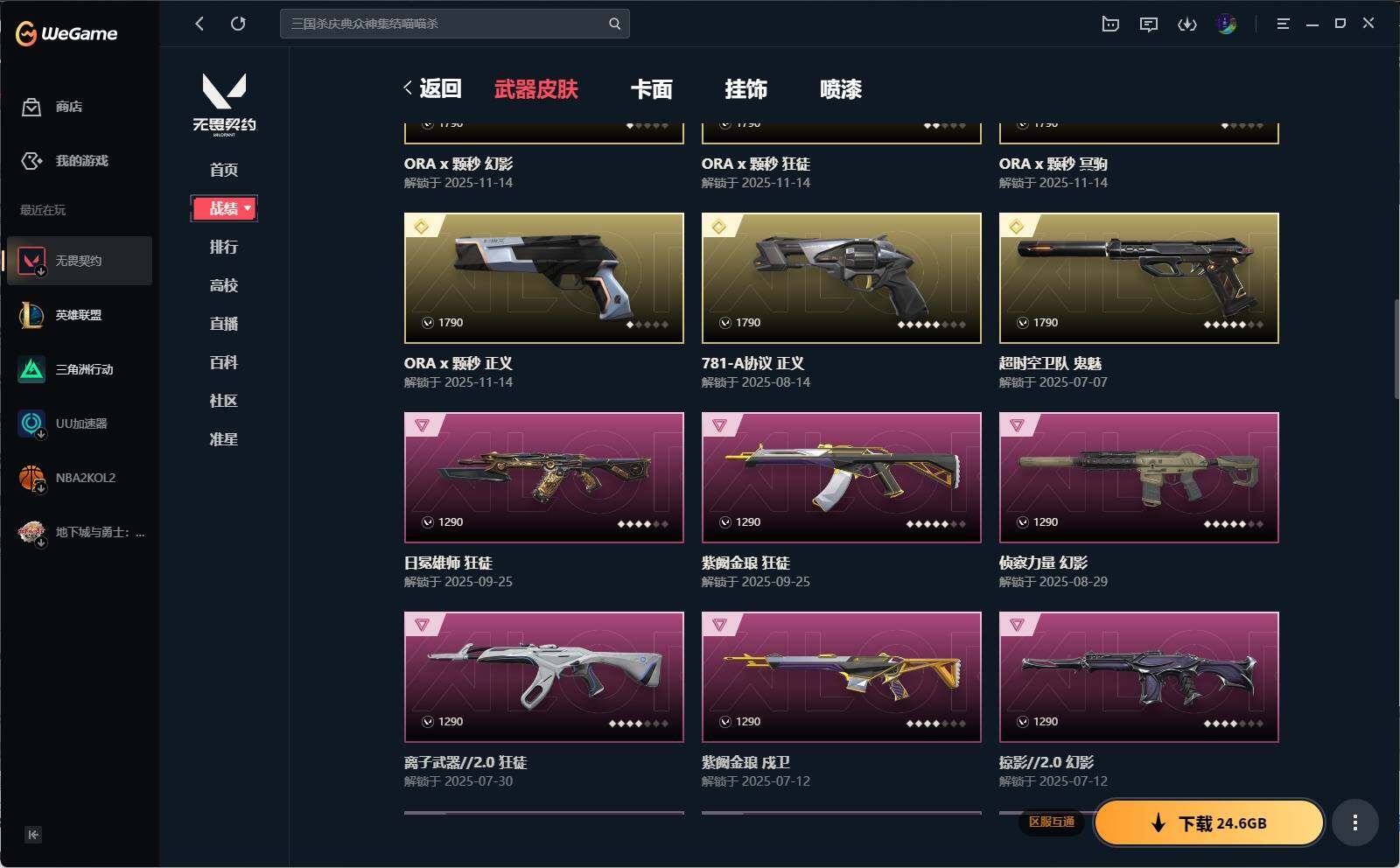Click the search magnifier icon
This screenshot has height=868, width=1400.
click(x=615, y=24)
